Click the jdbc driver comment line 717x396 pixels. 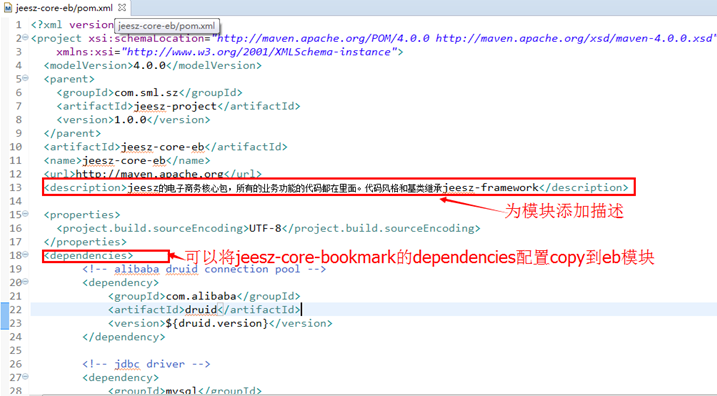coord(146,364)
